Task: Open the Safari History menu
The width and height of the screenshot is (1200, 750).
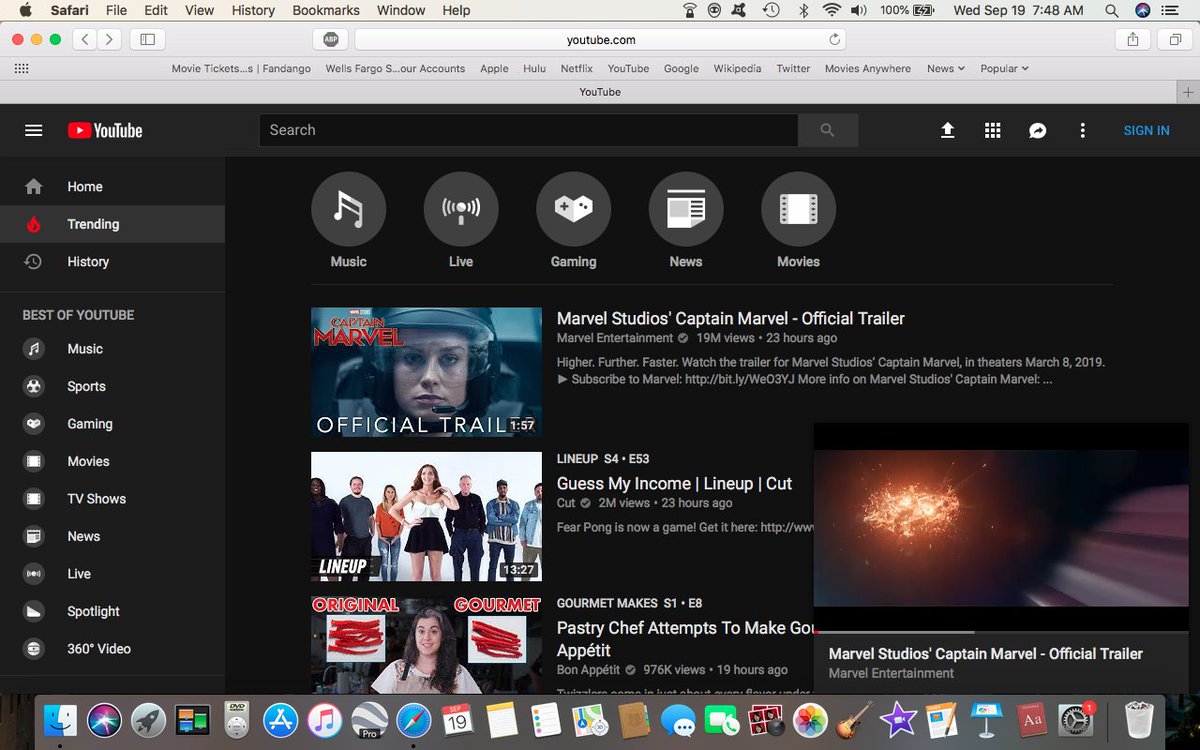Action: click(x=253, y=10)
